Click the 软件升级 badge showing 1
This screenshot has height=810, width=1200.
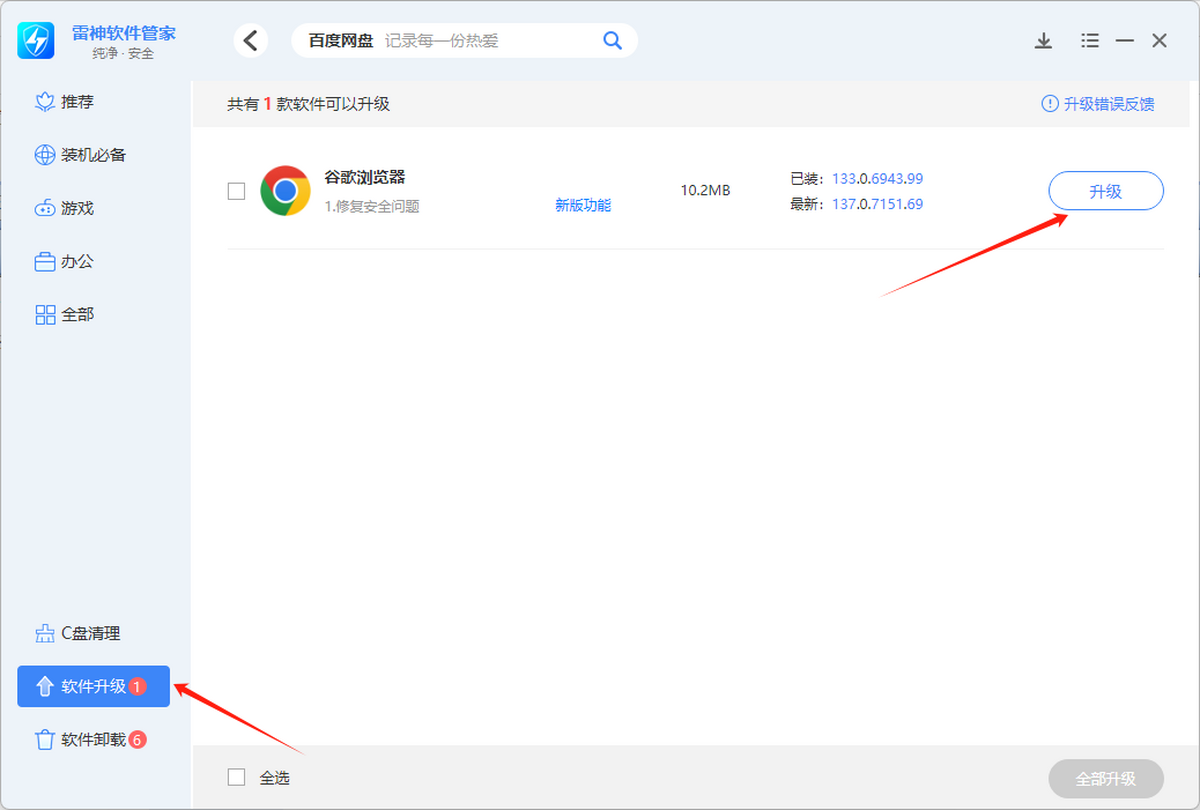[138, 687]
